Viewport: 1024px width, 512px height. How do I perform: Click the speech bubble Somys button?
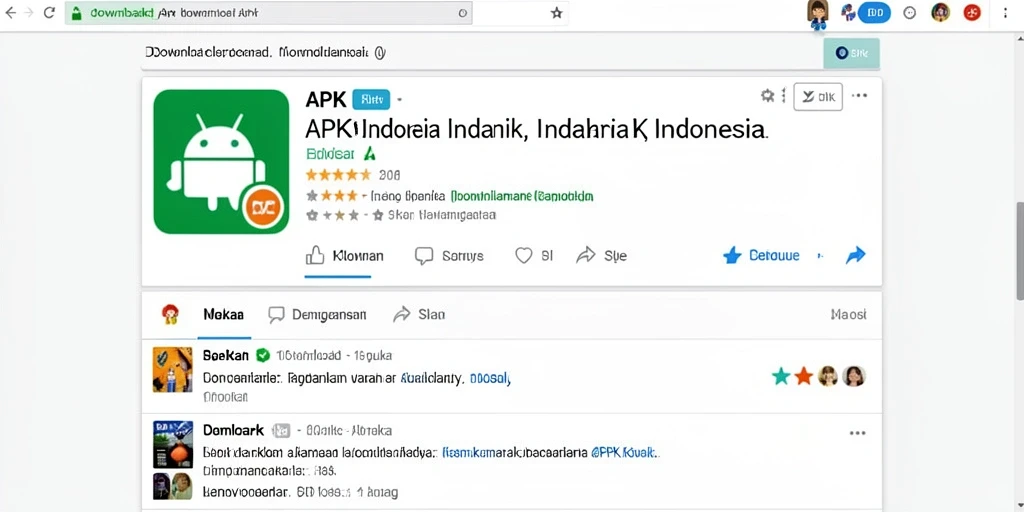pos(449,255)
